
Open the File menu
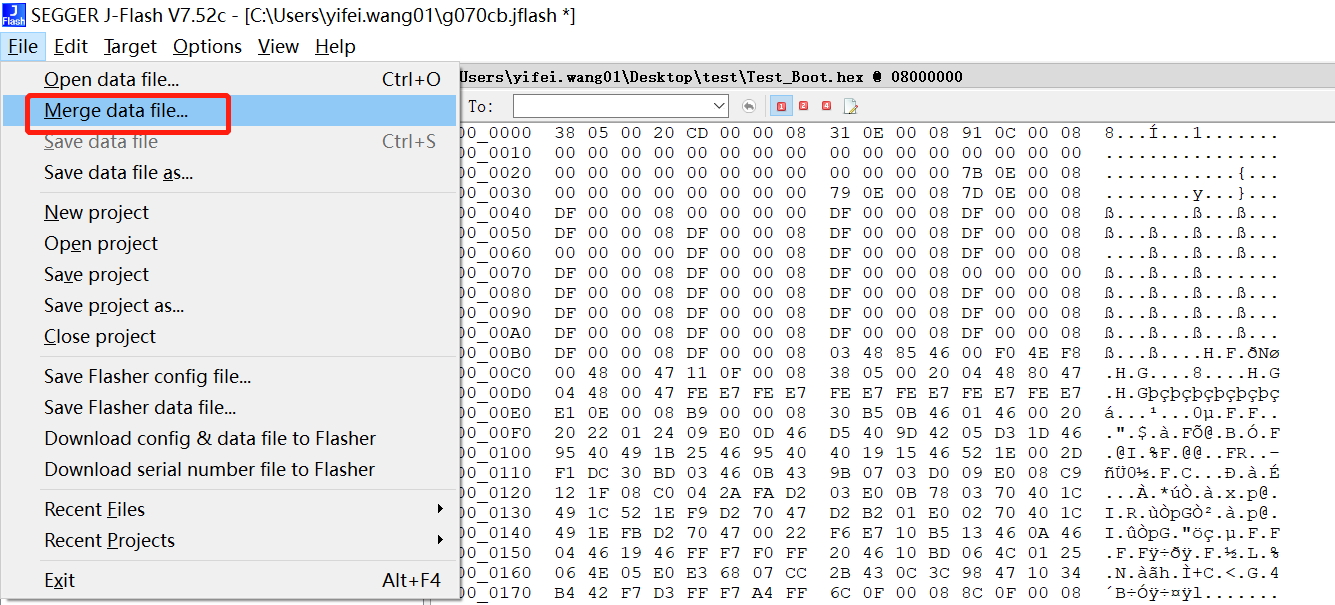click(22, 46)
